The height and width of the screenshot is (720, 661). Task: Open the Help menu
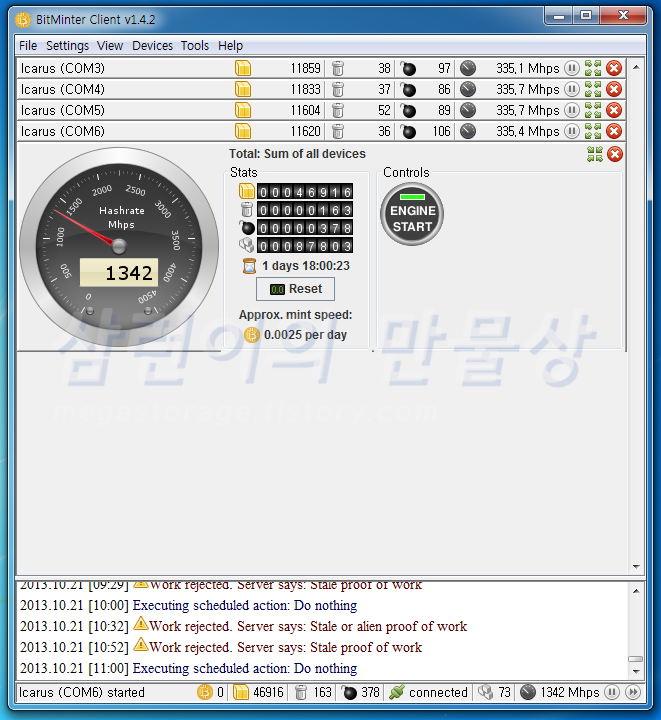pos(230,46)
